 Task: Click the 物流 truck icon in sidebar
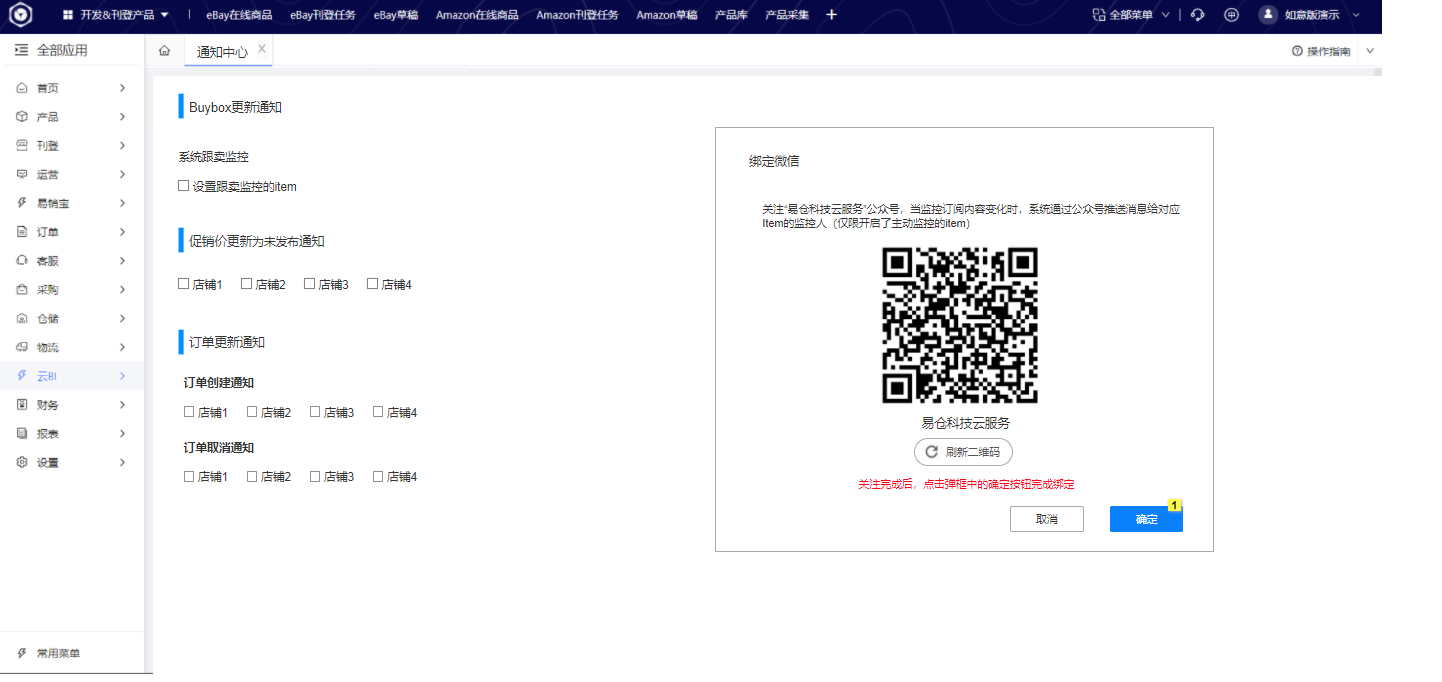(22, 348)
